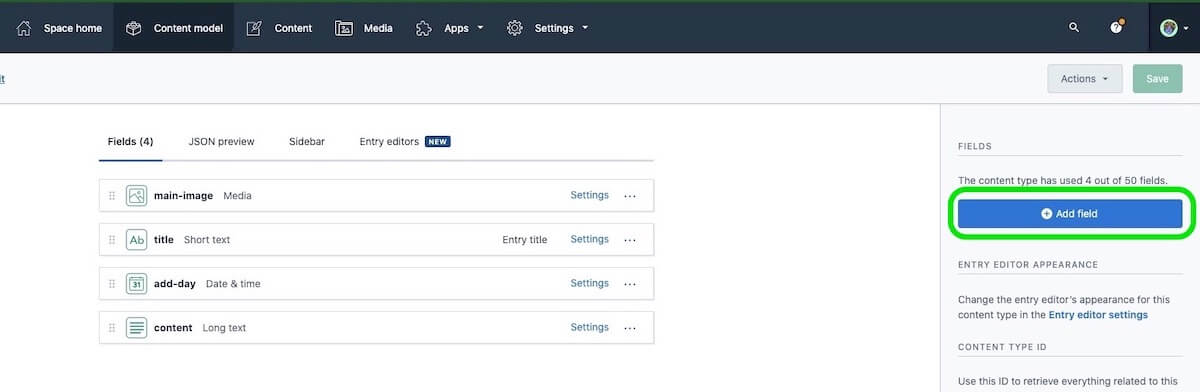Image resolution: width=1200 pixels, height=392 pixels.
Task: Go to Space home
Action: (60, 28)
